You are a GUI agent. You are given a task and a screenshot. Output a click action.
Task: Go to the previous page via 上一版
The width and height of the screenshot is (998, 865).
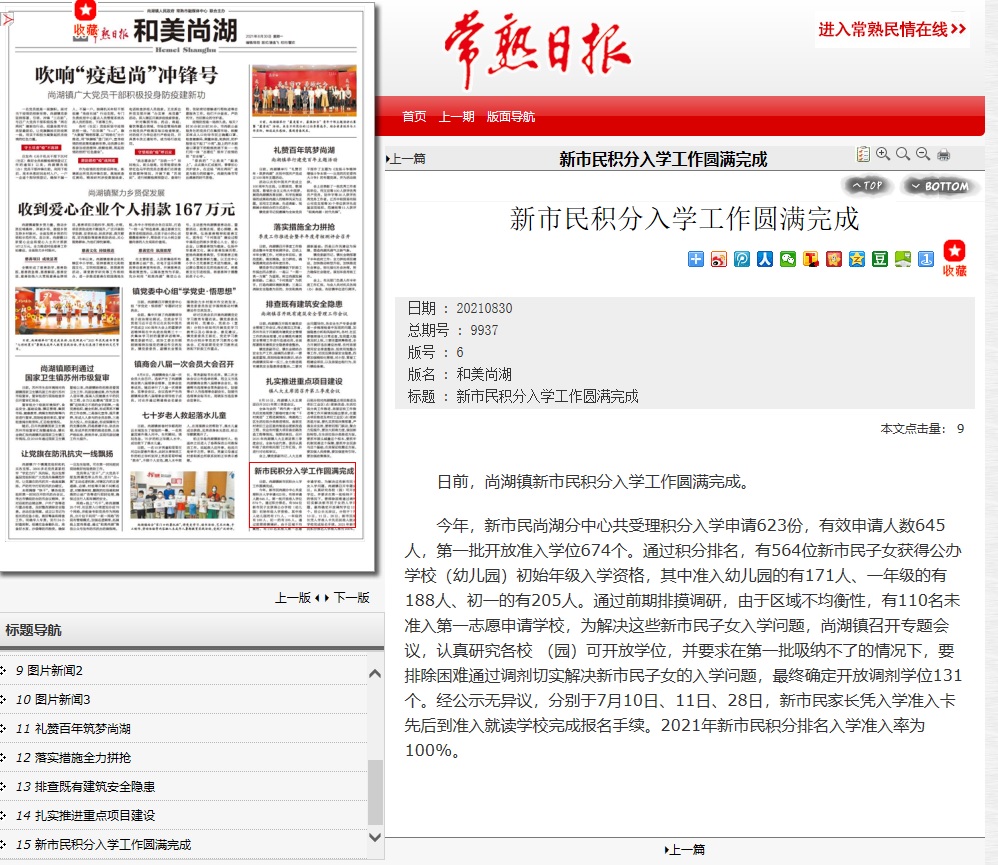[x=293, y=598]
